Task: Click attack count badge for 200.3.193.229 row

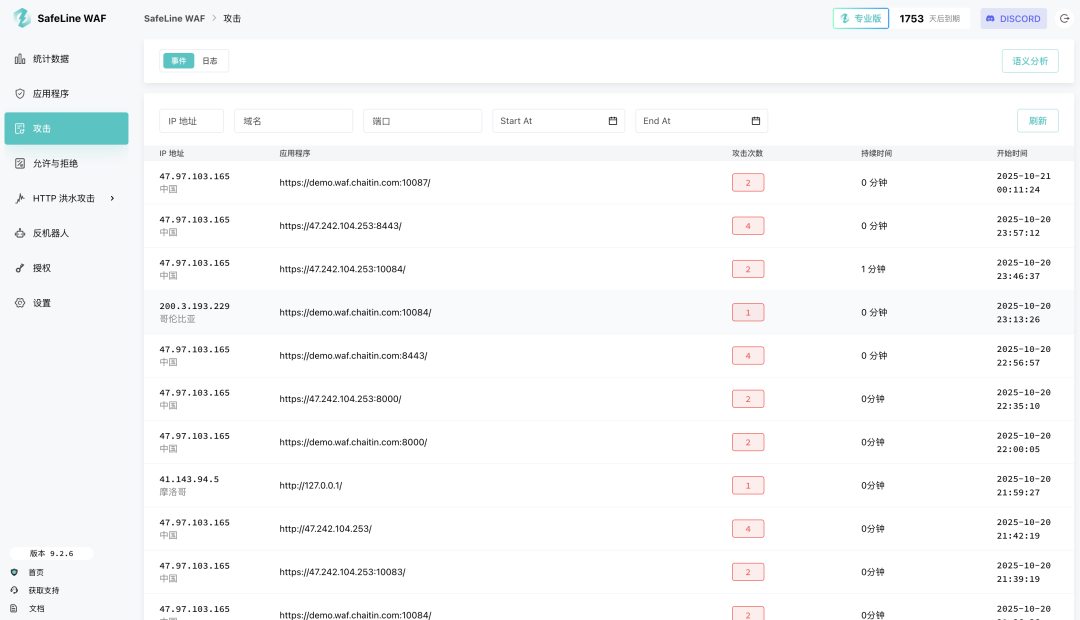Action: (748, 313)
